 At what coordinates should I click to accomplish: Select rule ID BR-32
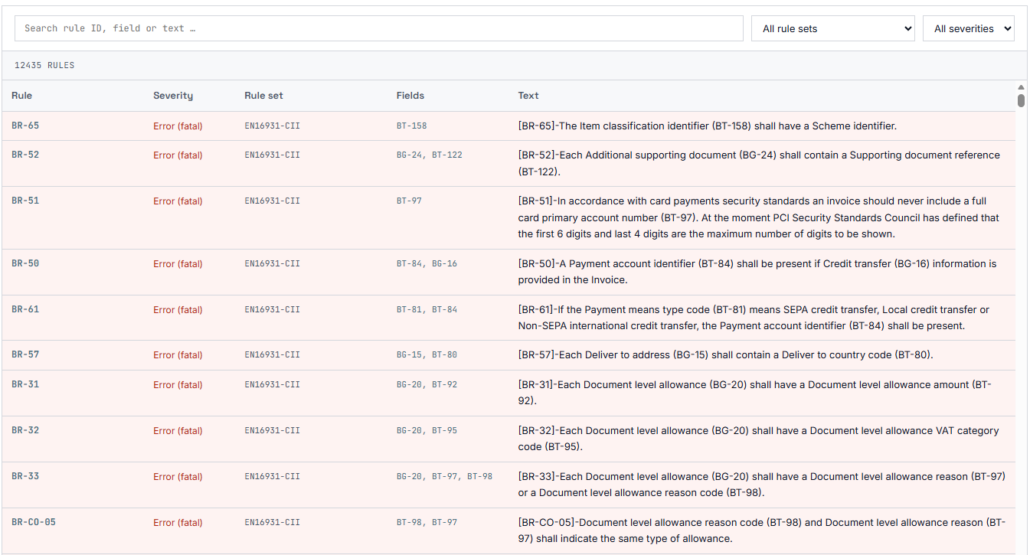(25, 430)
